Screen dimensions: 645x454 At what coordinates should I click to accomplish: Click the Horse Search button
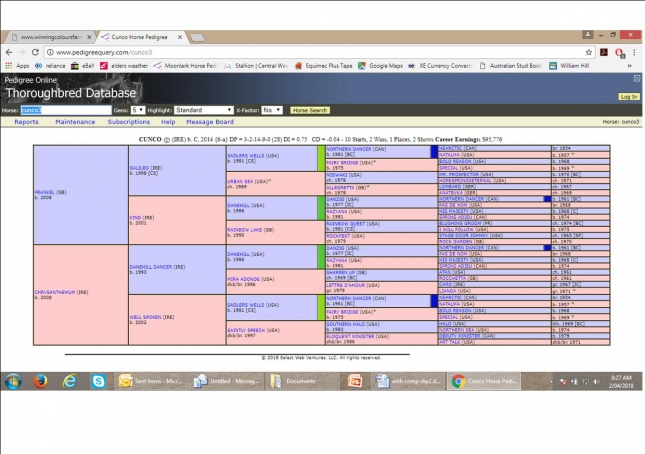pyautogui.click(x=310, y=110)
